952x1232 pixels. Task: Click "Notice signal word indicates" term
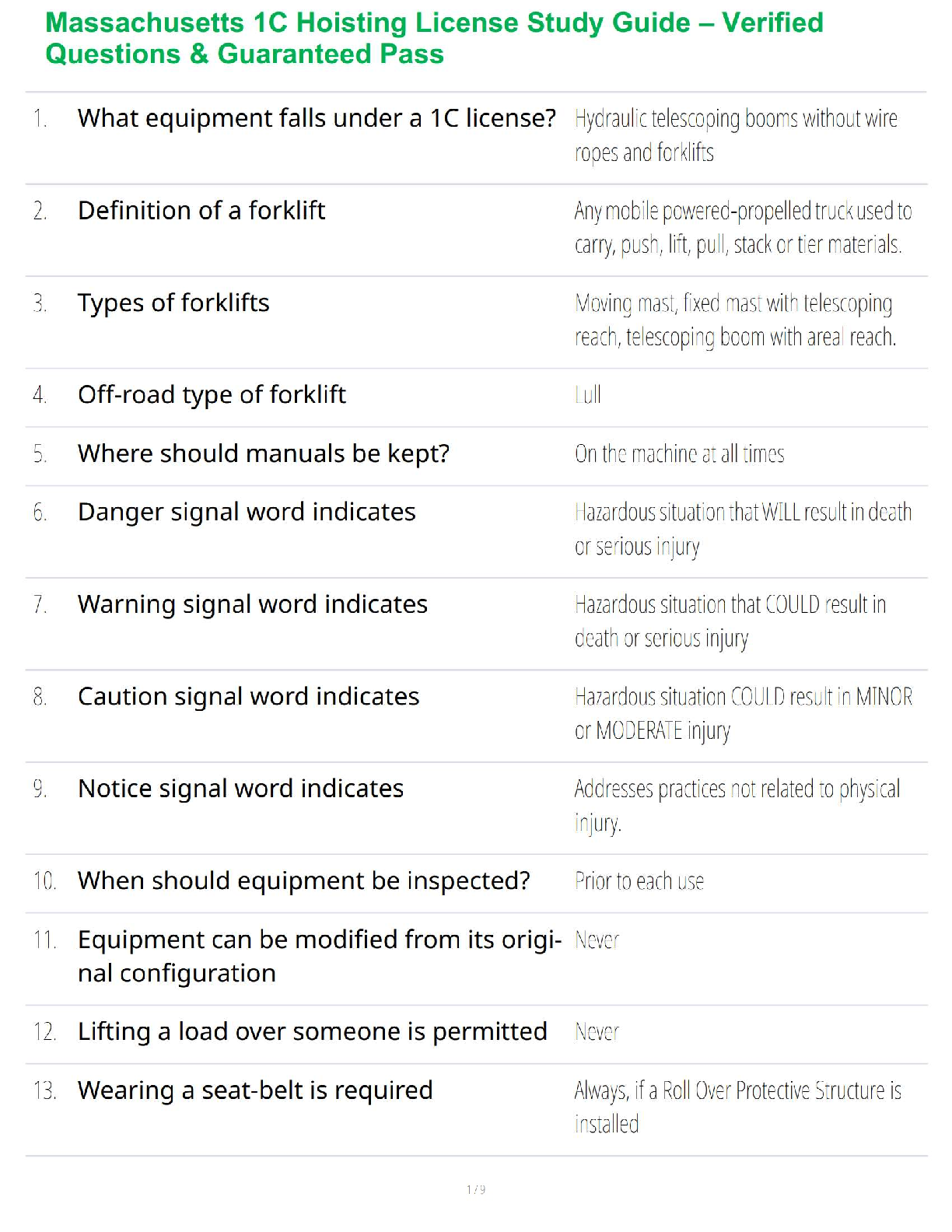(x=240, y=789)
